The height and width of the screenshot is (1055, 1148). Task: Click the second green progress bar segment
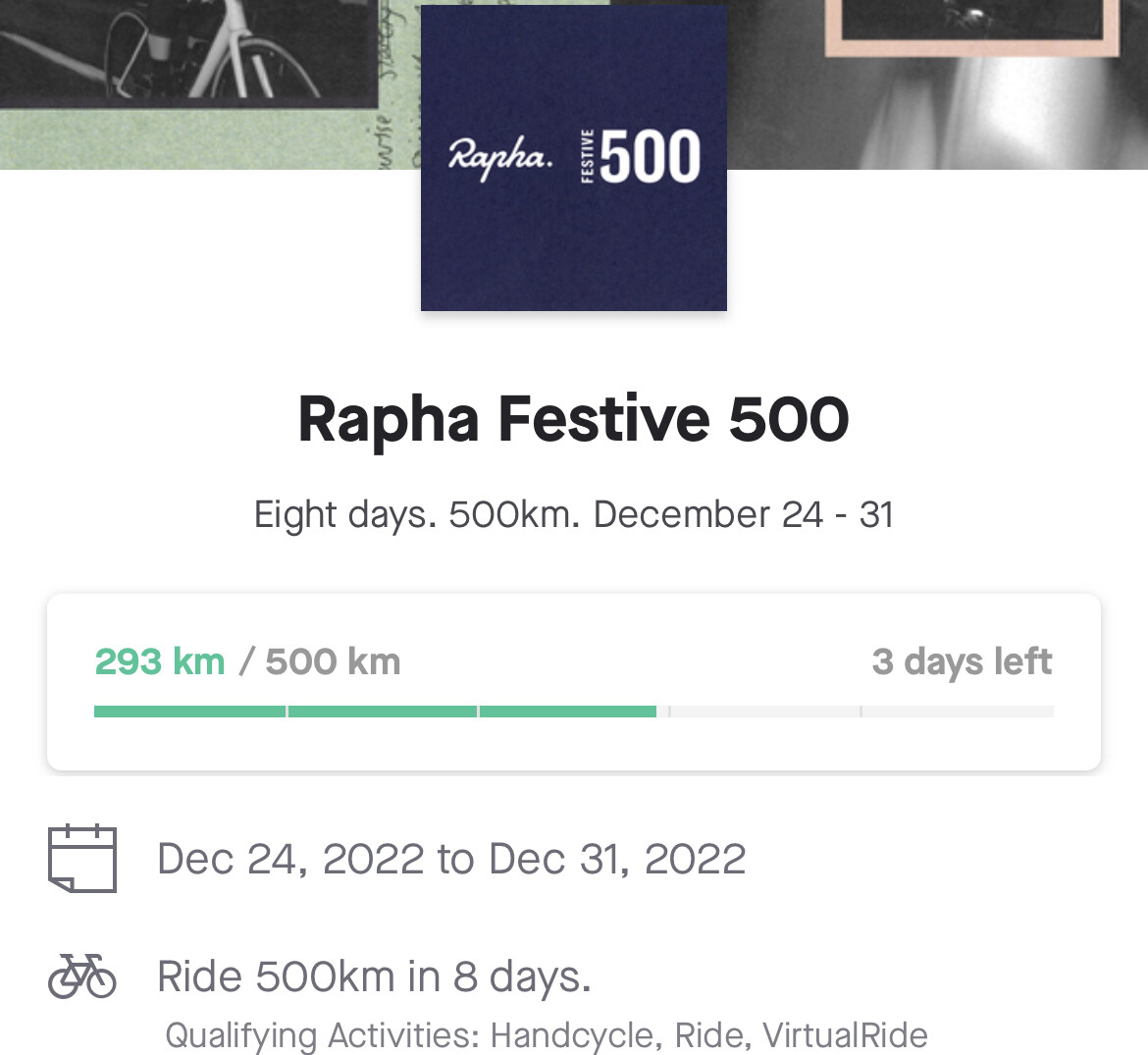(x=383, y=712)
